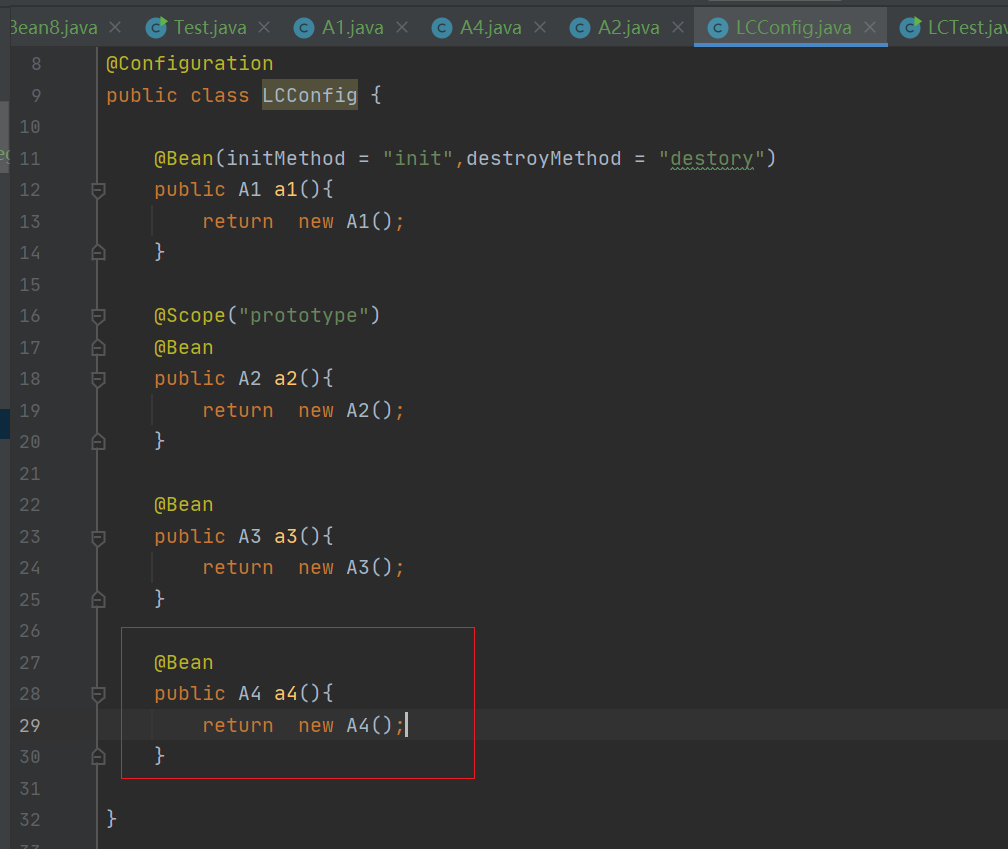The height and width of the screenshot is (849, 1008).
Task: Click the @Bean annotation on line 22
Action: pos(184,505)
